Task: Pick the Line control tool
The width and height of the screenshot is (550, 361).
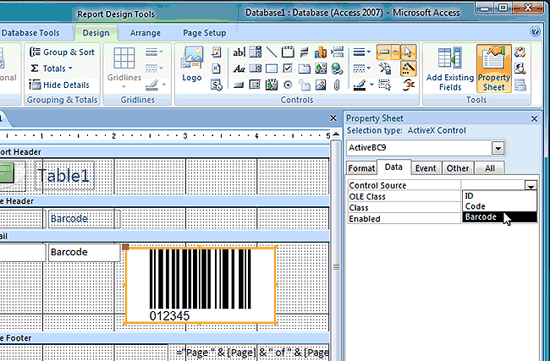Action: pyautogui.click(x=271, y=52)
